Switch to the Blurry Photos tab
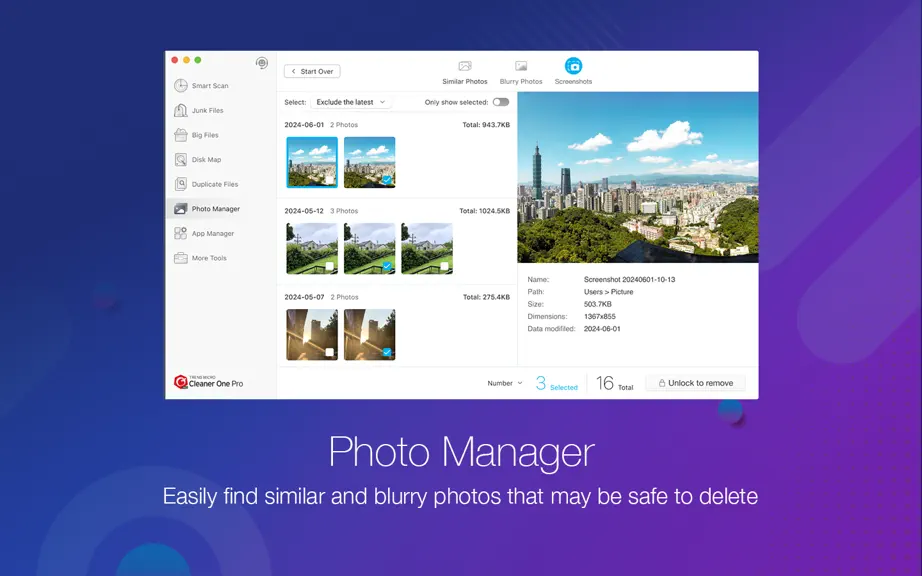Viewport: 922px width, 576px height. click(521, 73)
